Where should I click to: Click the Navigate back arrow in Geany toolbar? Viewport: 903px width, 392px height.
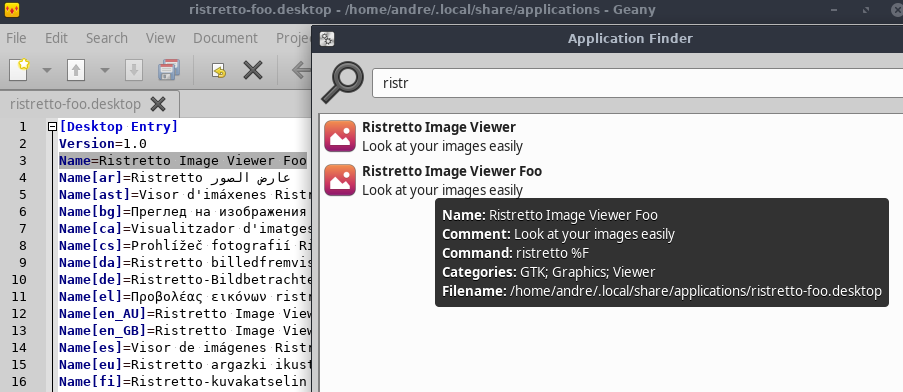[x=301, y=70]
